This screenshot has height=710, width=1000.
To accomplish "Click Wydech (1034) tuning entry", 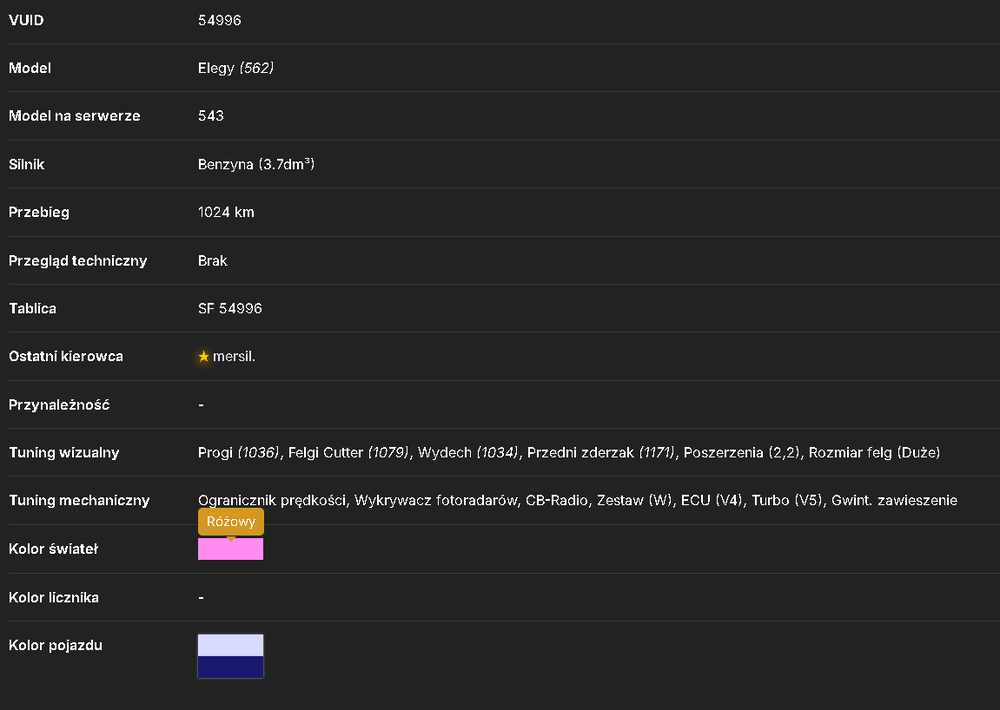I will [469, 453].
